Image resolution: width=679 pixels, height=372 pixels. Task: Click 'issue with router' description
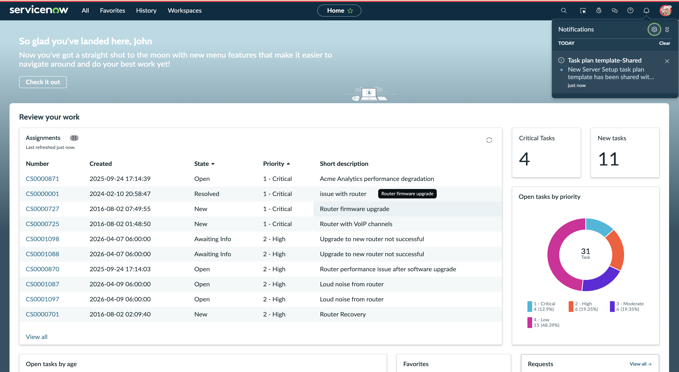point(343,194)
